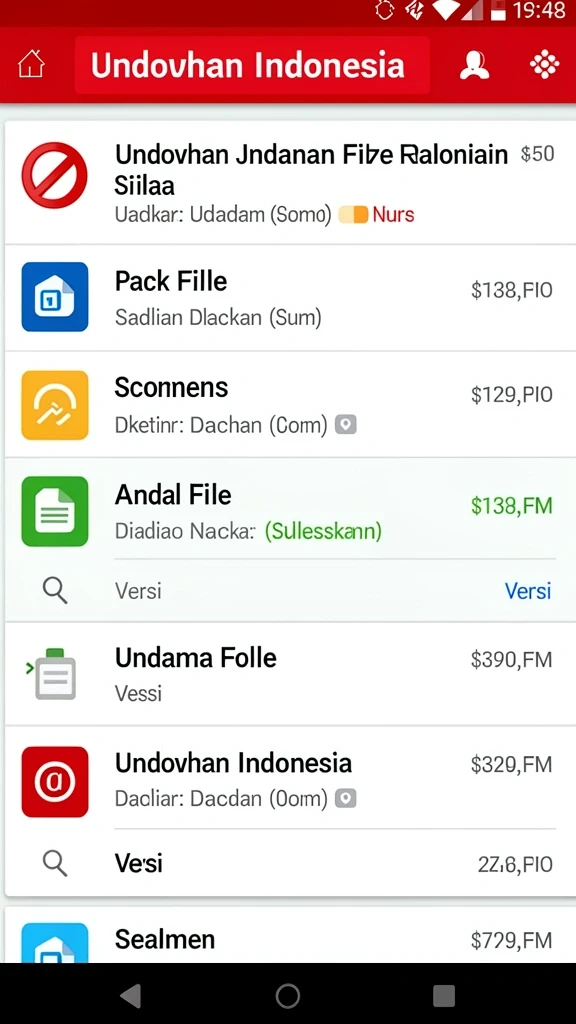The height and width of the screenshot is (1024, 576).
Task: Tap the Android back navigation button
Action: (131, 996)
